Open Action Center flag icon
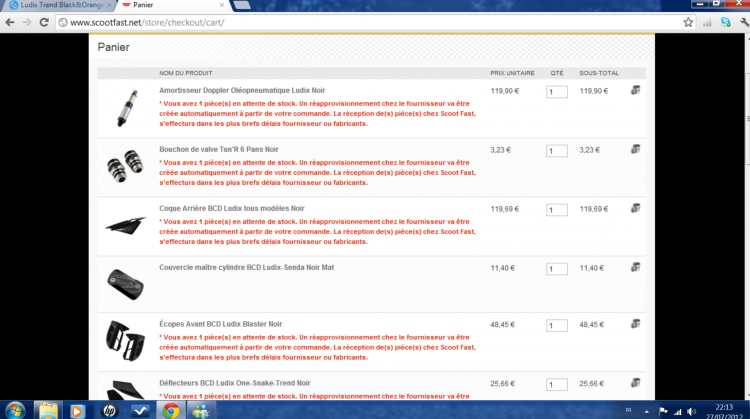Image resolution: width=750 pixels, height=419 pixels. tap(663, 411)
